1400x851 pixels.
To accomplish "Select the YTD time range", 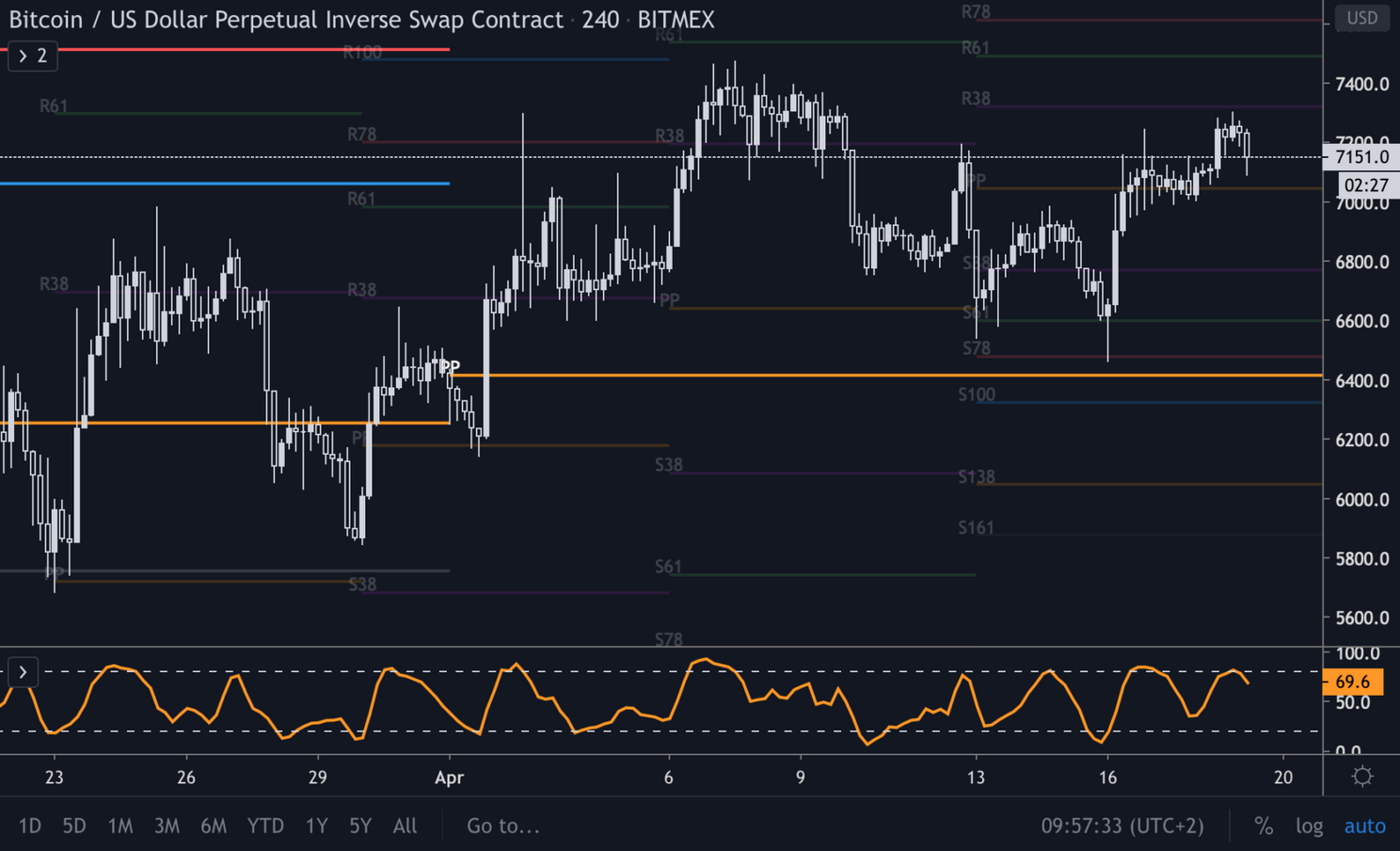I will [265, 826].
